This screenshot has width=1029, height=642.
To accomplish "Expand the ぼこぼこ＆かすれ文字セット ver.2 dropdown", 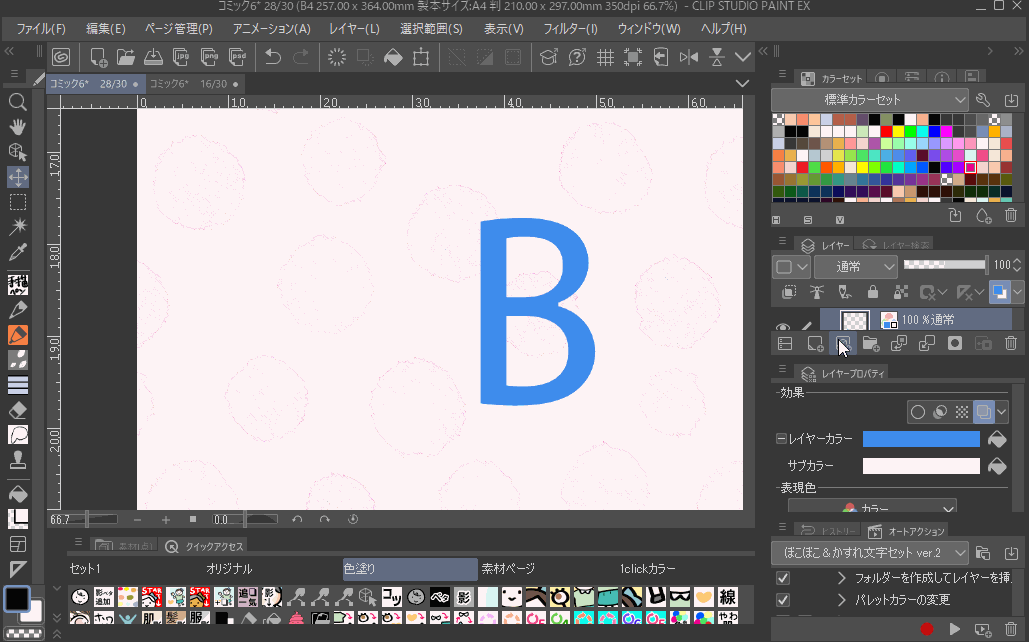I will pos(869,552).
